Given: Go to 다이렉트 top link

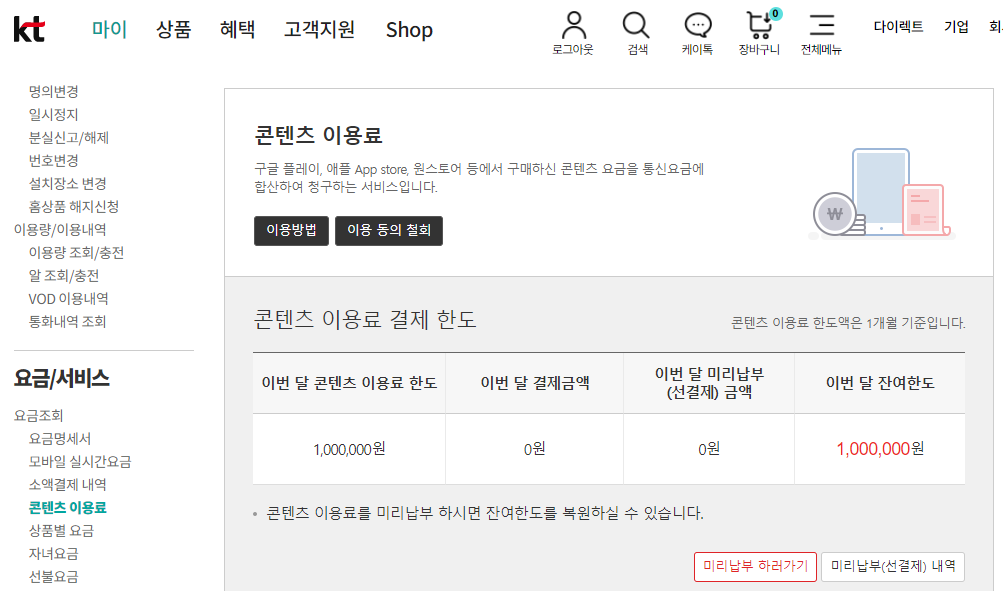Looking at the screenshot, I should coord(898,27).
